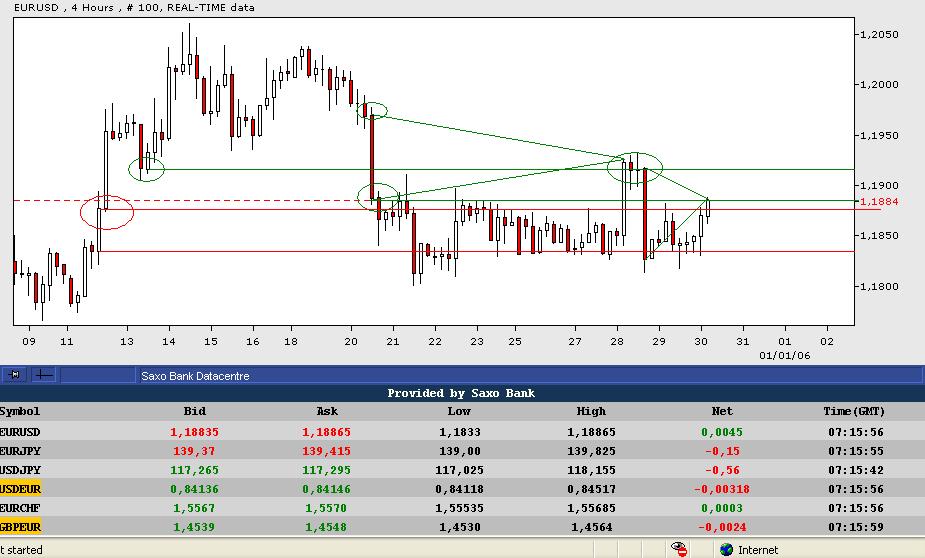Click EURJPY bid value 139,37
925x558 pixels.
[194, 451]
